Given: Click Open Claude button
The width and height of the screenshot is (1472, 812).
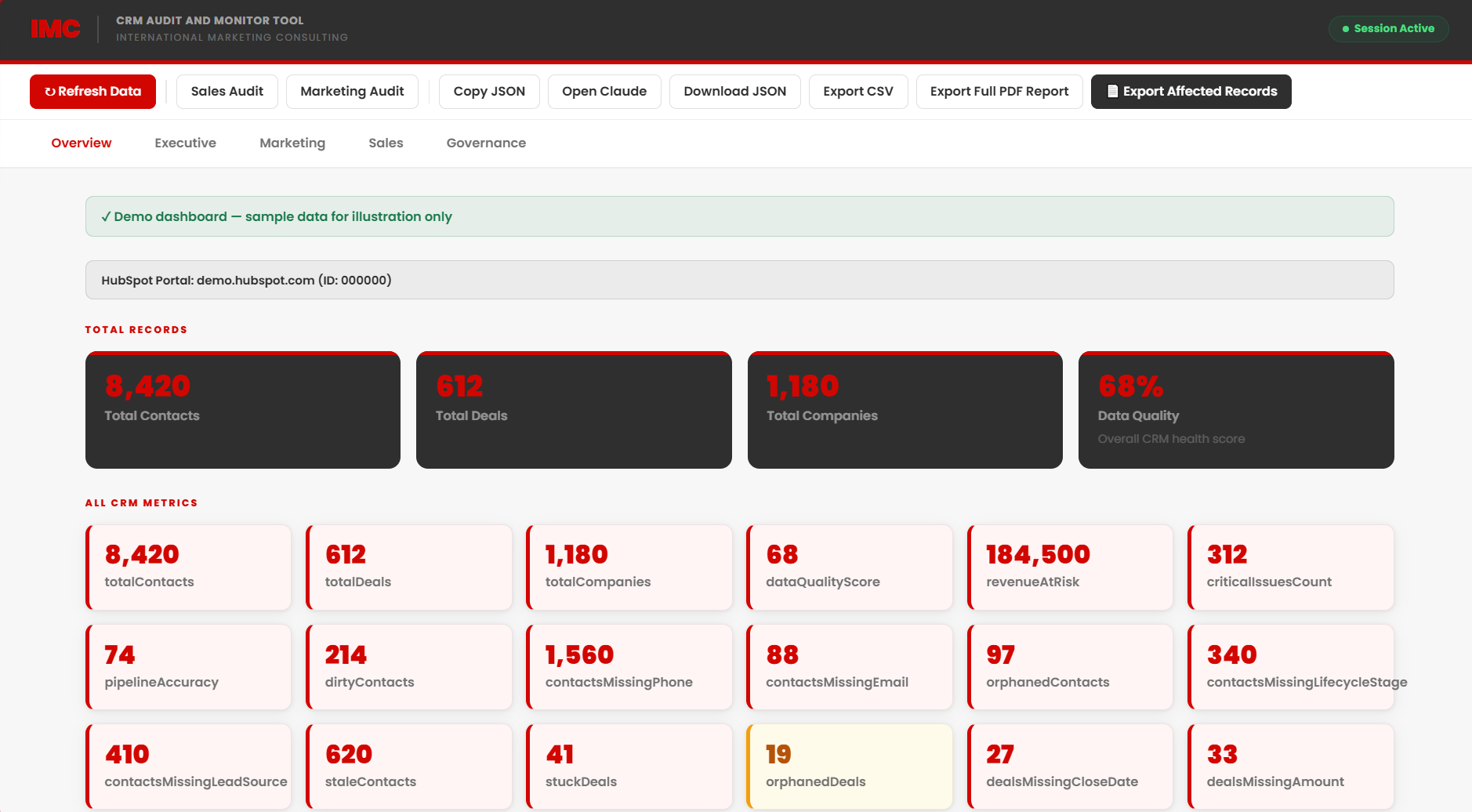Looking at the screenshot, I should point(604,92).
